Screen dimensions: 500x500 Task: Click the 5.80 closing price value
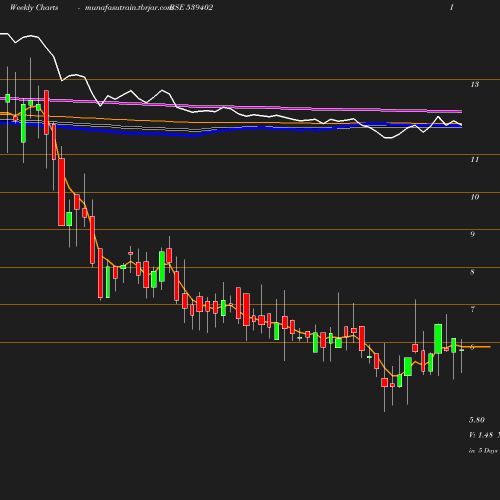pyautogui.click(x=477, y=420)
